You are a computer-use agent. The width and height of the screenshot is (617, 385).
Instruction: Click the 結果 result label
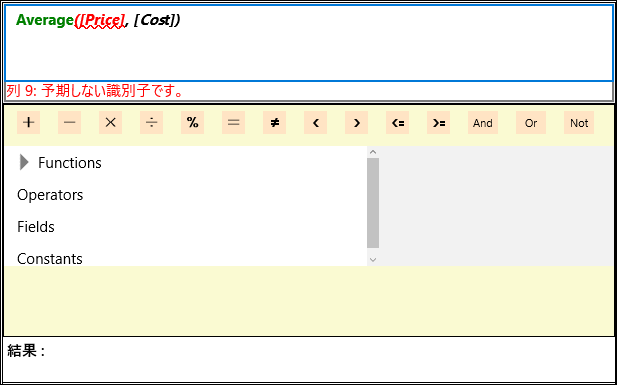click(26, 350)
